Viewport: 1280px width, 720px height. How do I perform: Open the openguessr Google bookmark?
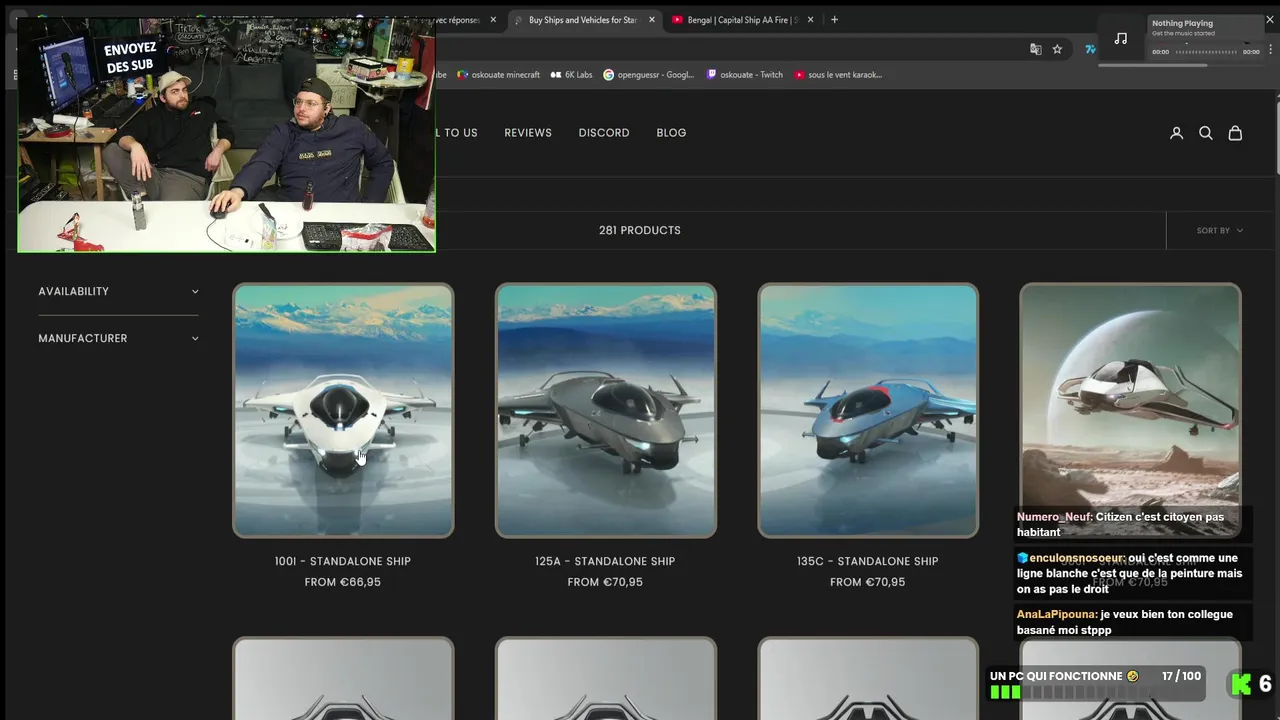click(648, 74)
